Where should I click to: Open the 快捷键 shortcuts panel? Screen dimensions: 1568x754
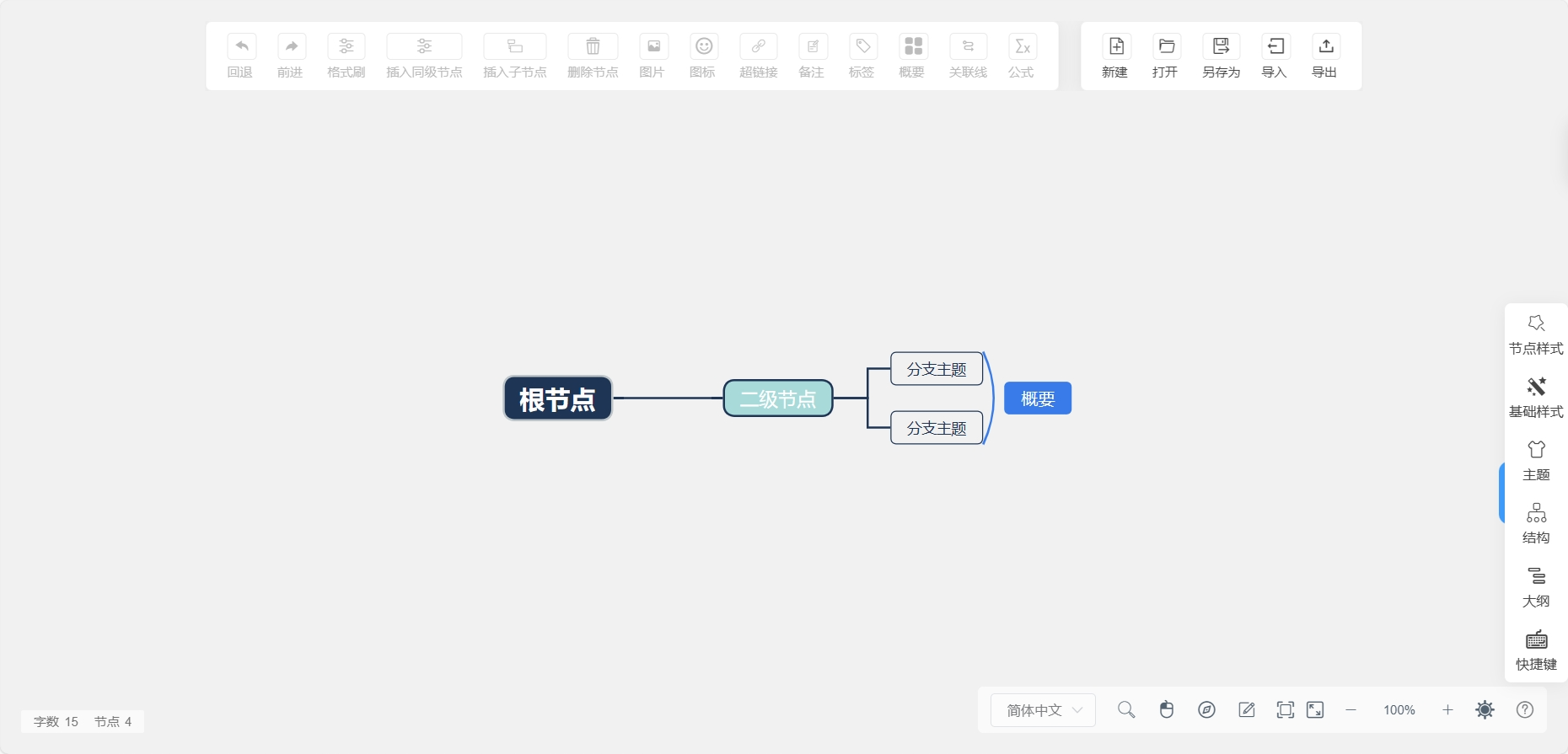tap(1536, 650)
